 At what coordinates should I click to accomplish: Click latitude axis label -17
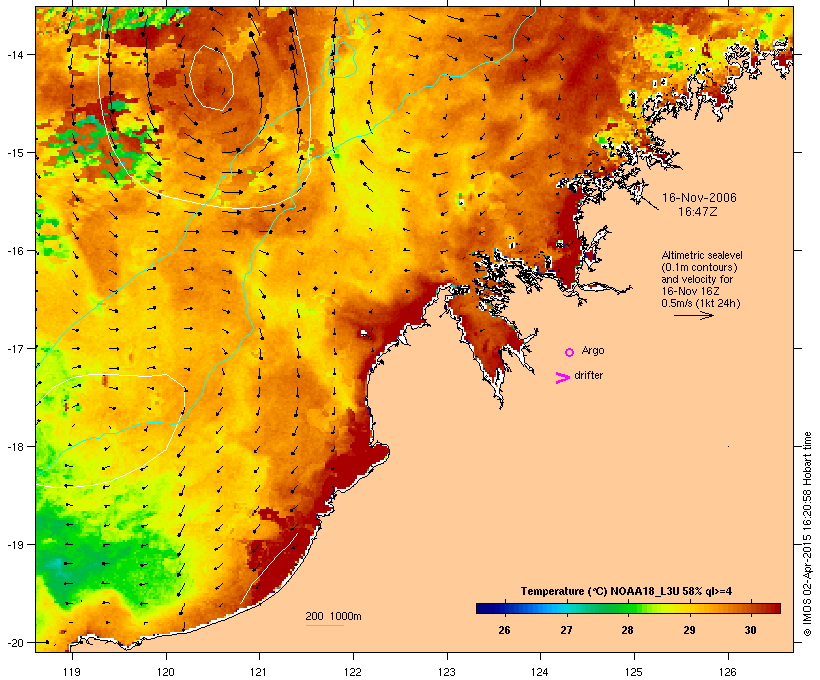pos(14,348)
